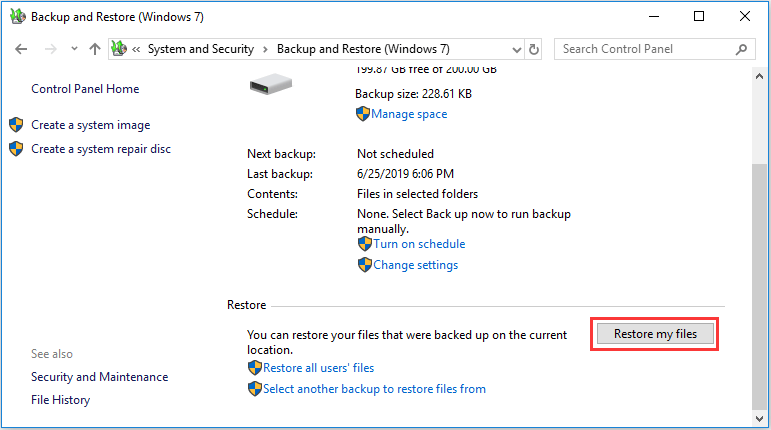
Task: Open System and Security breadcrumb
Action: [x=201, y=49]
